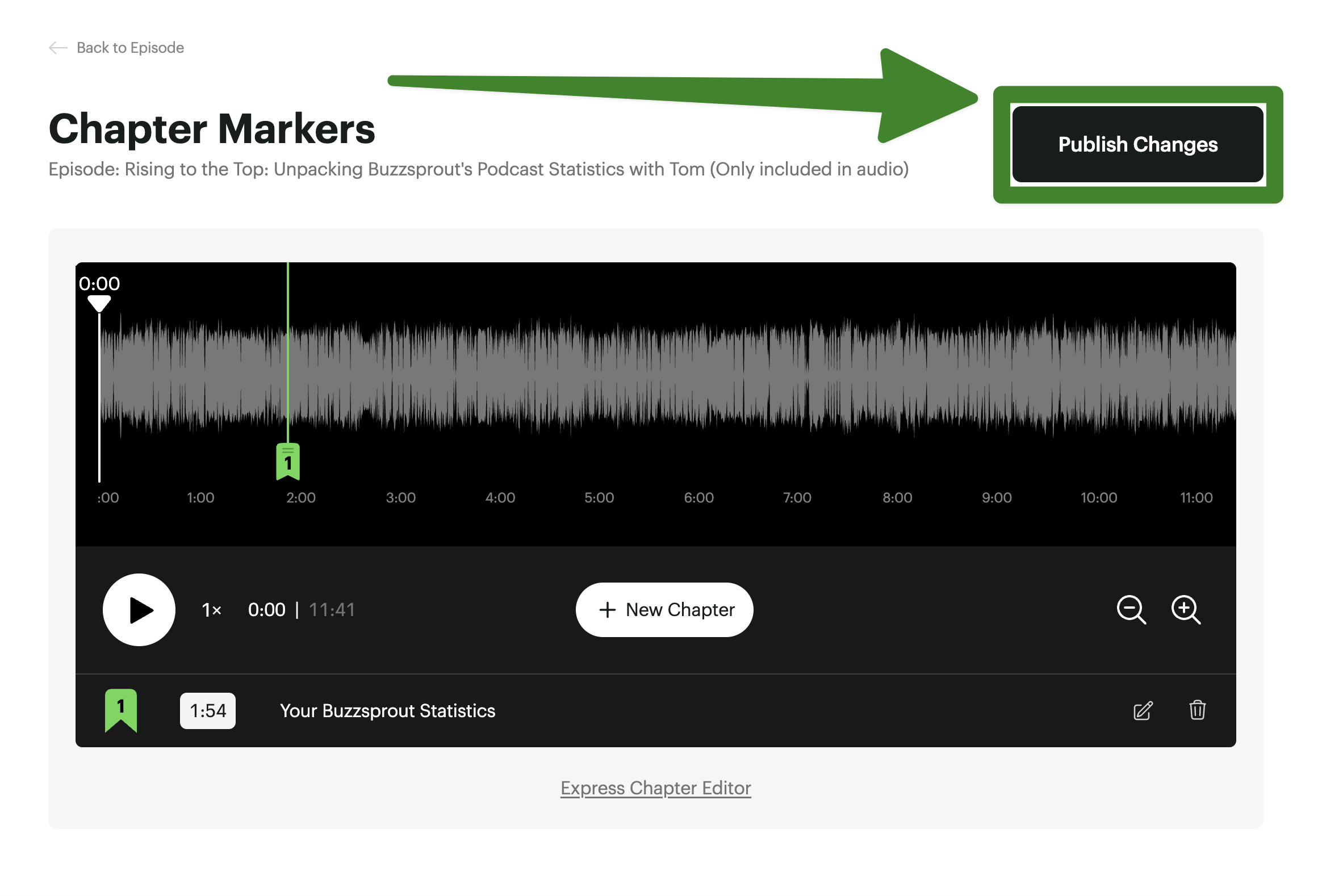Open the Express Chapter Editor
The width and height of the screenshot is (1322, 896).
pyautogui.click(x=656, y=788)
